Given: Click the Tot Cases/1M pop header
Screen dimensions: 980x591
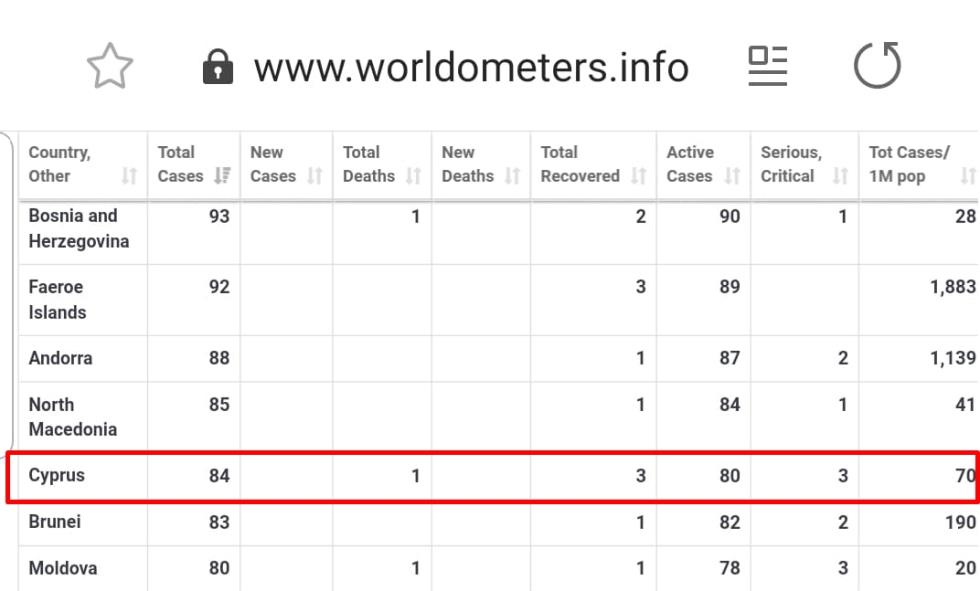Looking at the screenshot, I should pos(909,164).
